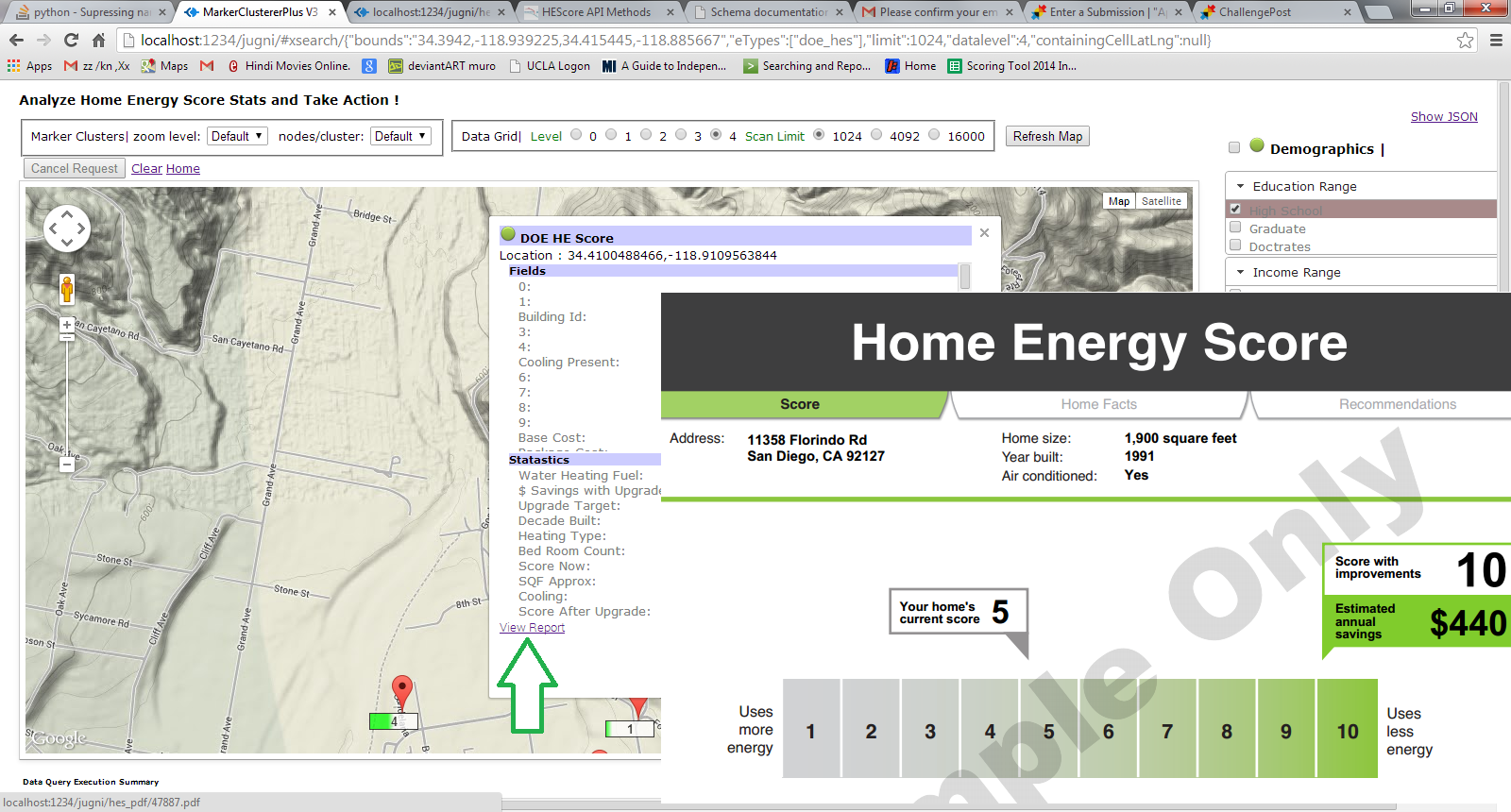Switch to 'Please confirm your em' tab
This screenshot has height=812, width=1511.
937,12
